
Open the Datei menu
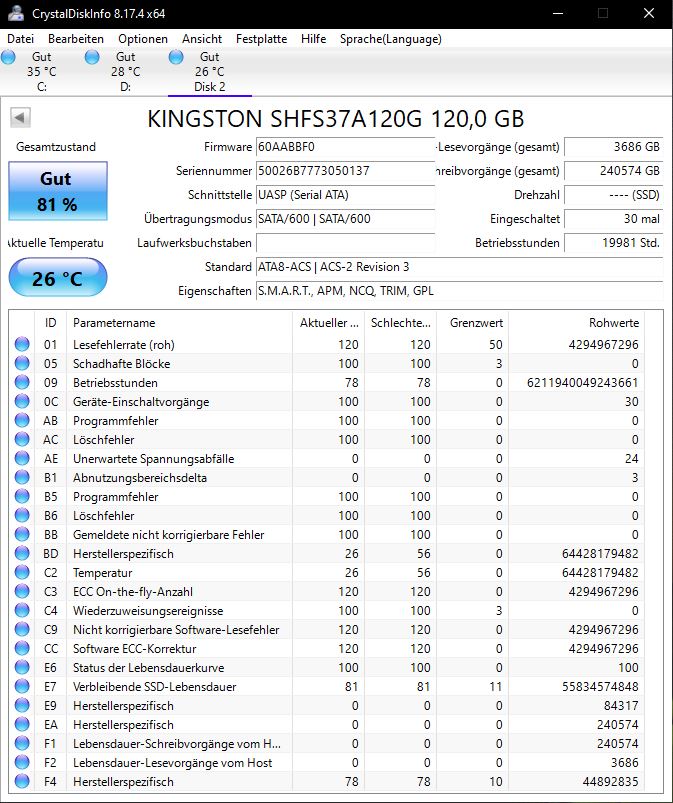tap(21, 39)
